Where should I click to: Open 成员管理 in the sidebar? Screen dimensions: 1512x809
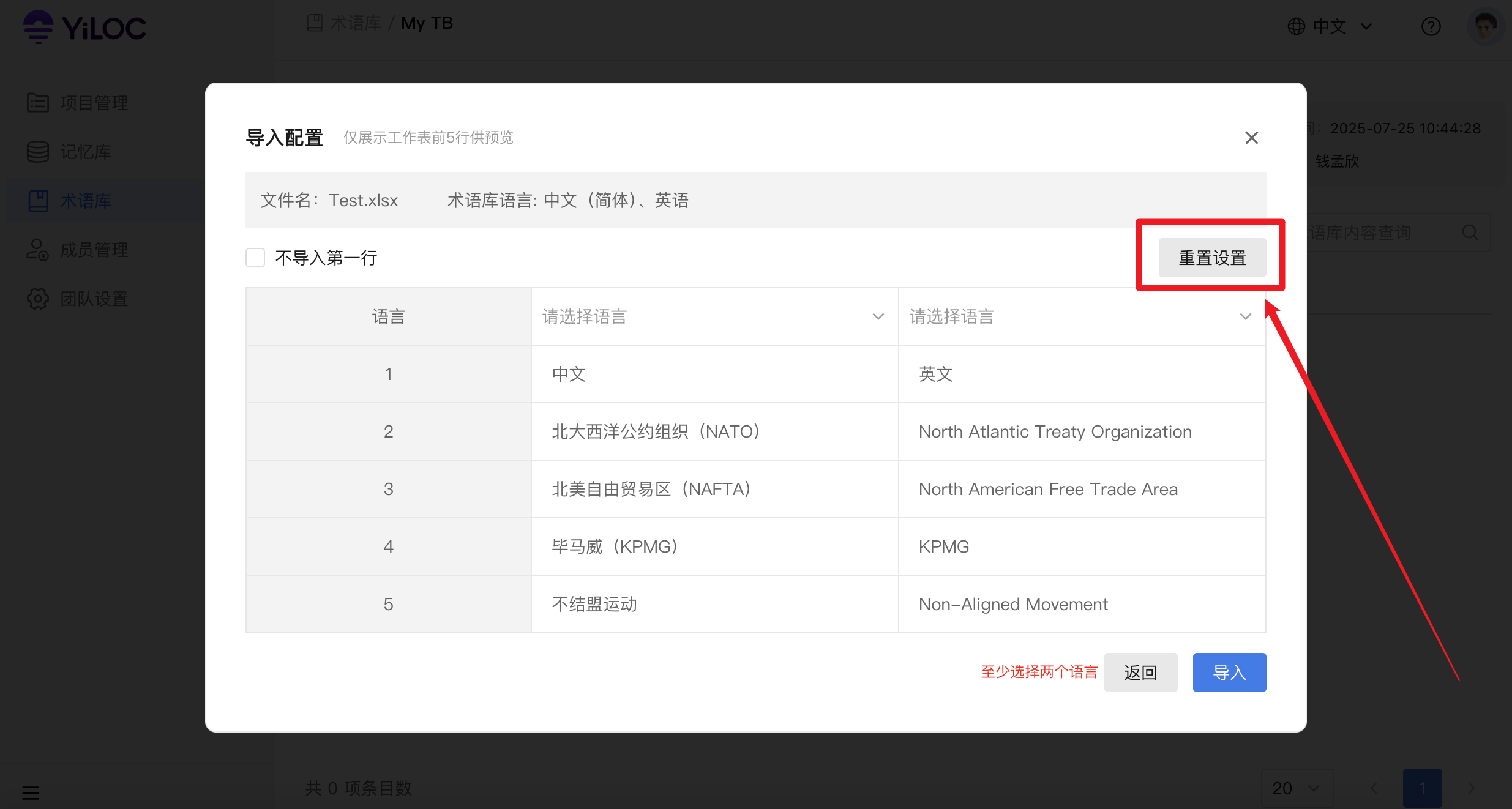(94, 250)
